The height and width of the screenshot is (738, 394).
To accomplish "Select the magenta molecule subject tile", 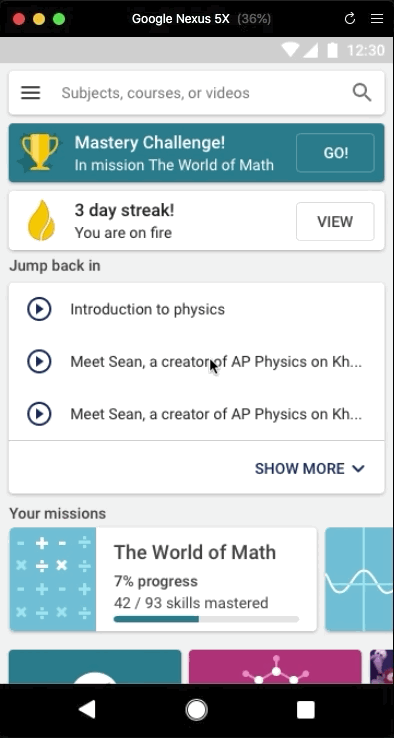I will click(x=275, y=666).
